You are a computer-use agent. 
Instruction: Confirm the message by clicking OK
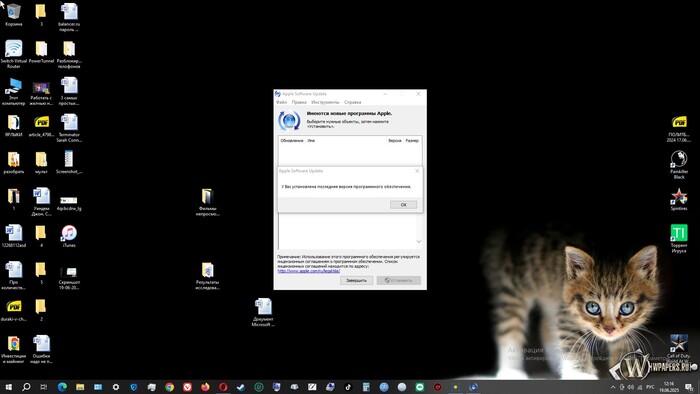[x=403, y=205]
